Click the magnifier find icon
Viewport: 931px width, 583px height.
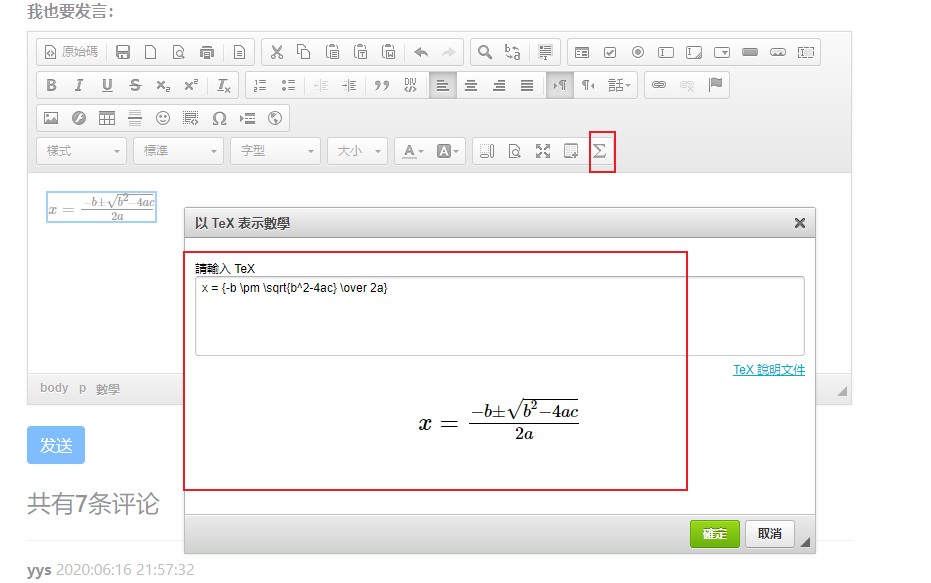coord(484,52)
